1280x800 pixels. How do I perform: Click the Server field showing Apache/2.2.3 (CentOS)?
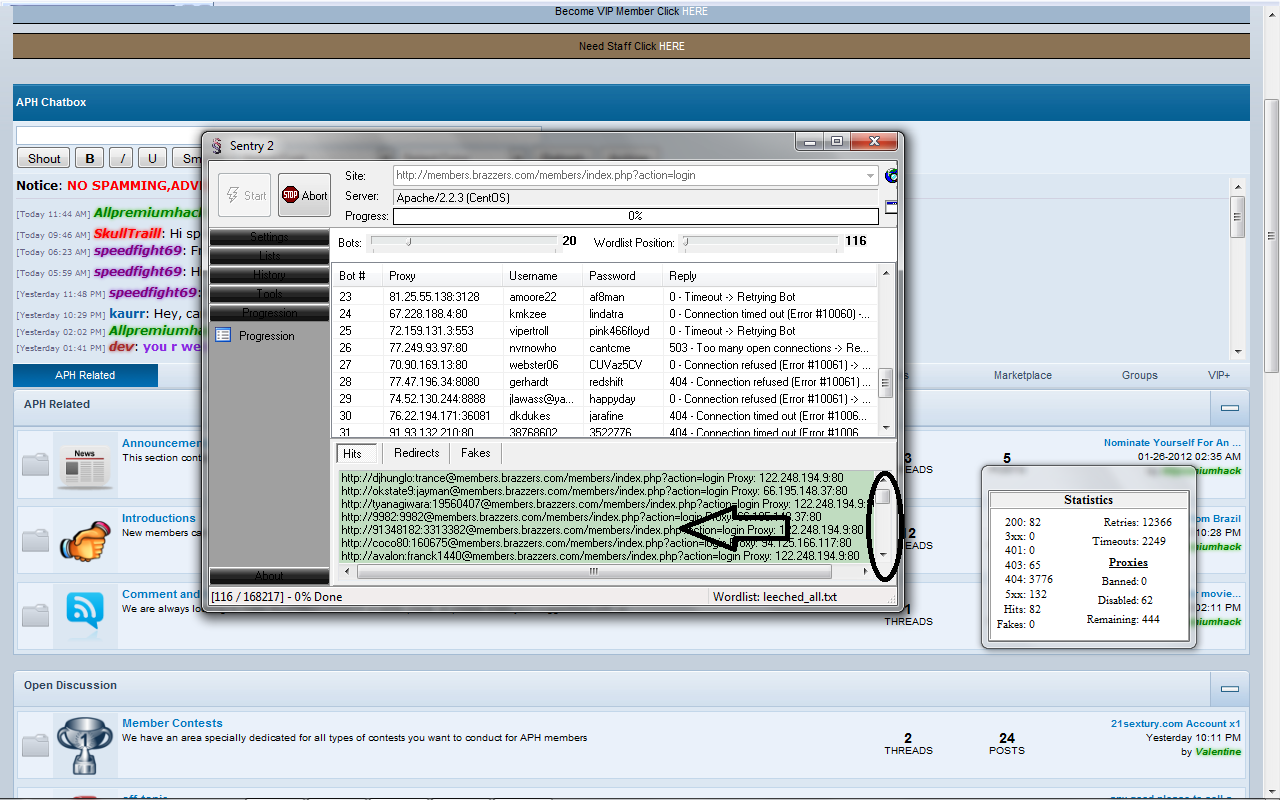(636, 198)
